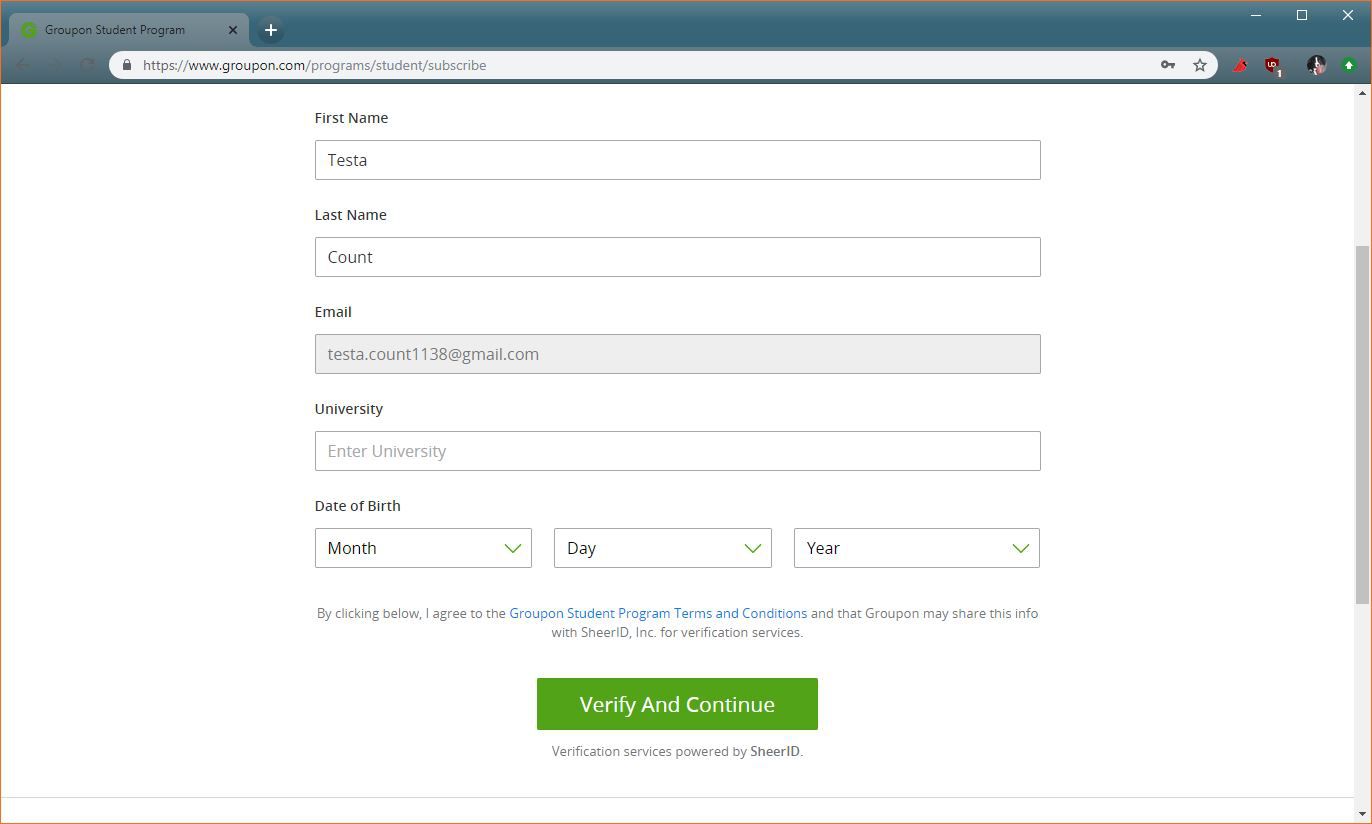Select the Groupon Student Program tab

click(x=128, y=30)
